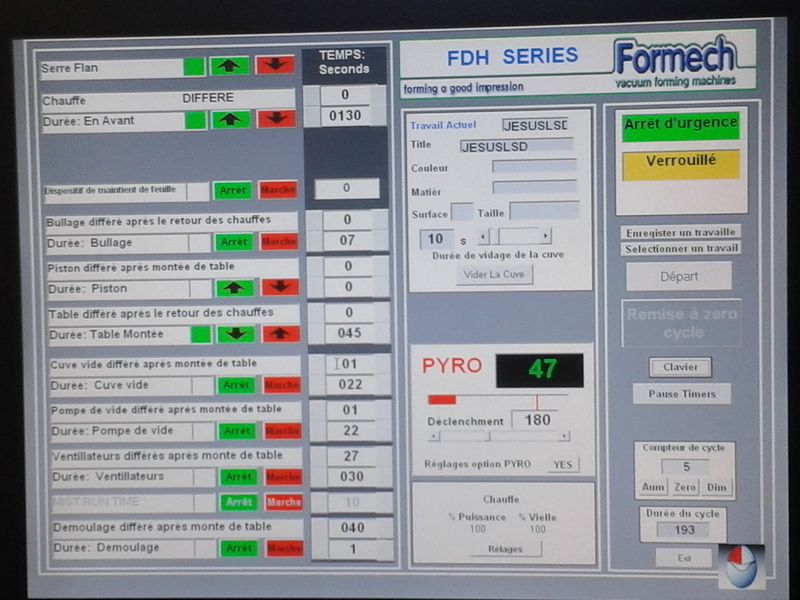Image resolution: width=800 pixels, height=600 pixels.
Task: Click red up arrow for Table Montée
Action: coord(281,334)
